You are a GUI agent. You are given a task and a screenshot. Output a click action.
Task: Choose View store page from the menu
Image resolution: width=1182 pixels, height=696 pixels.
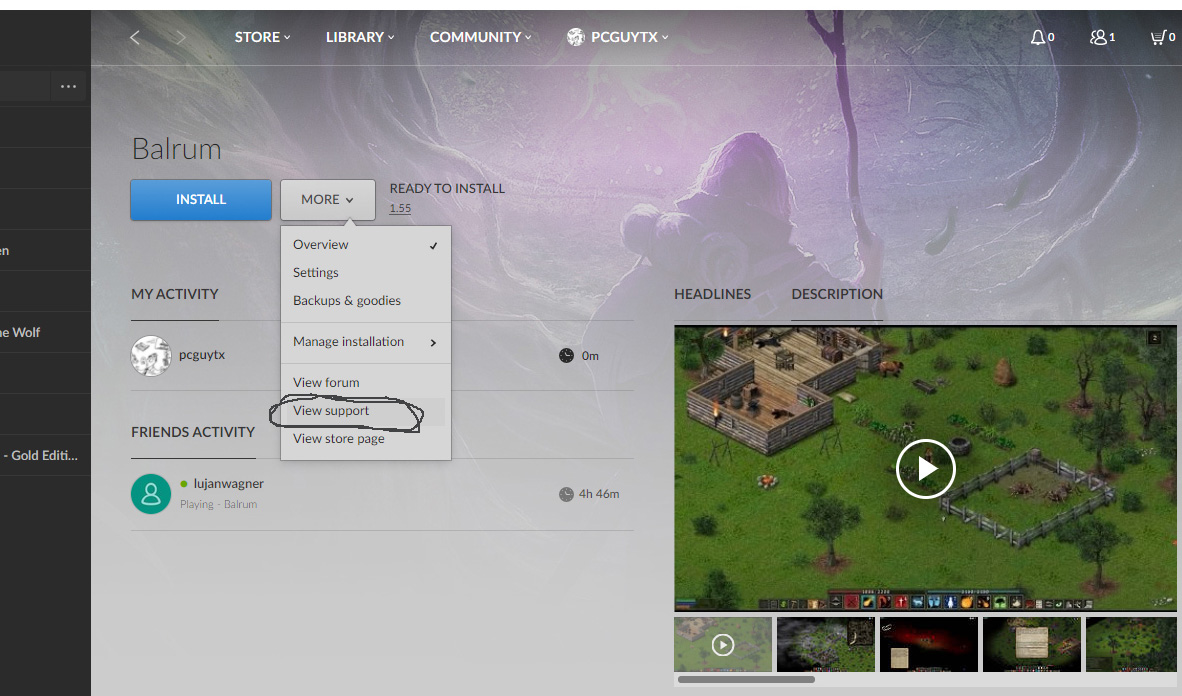coord(366,438)
